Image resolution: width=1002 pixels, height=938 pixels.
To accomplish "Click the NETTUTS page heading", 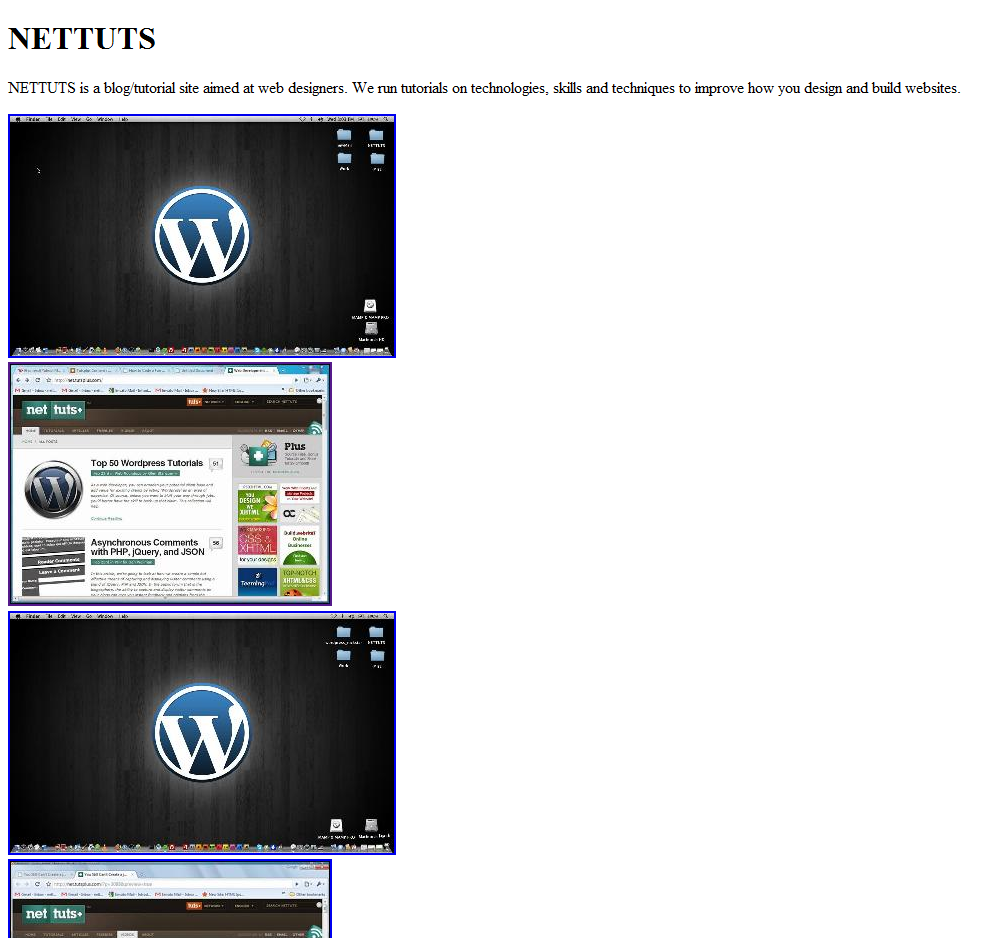I will tap(82, 38).
